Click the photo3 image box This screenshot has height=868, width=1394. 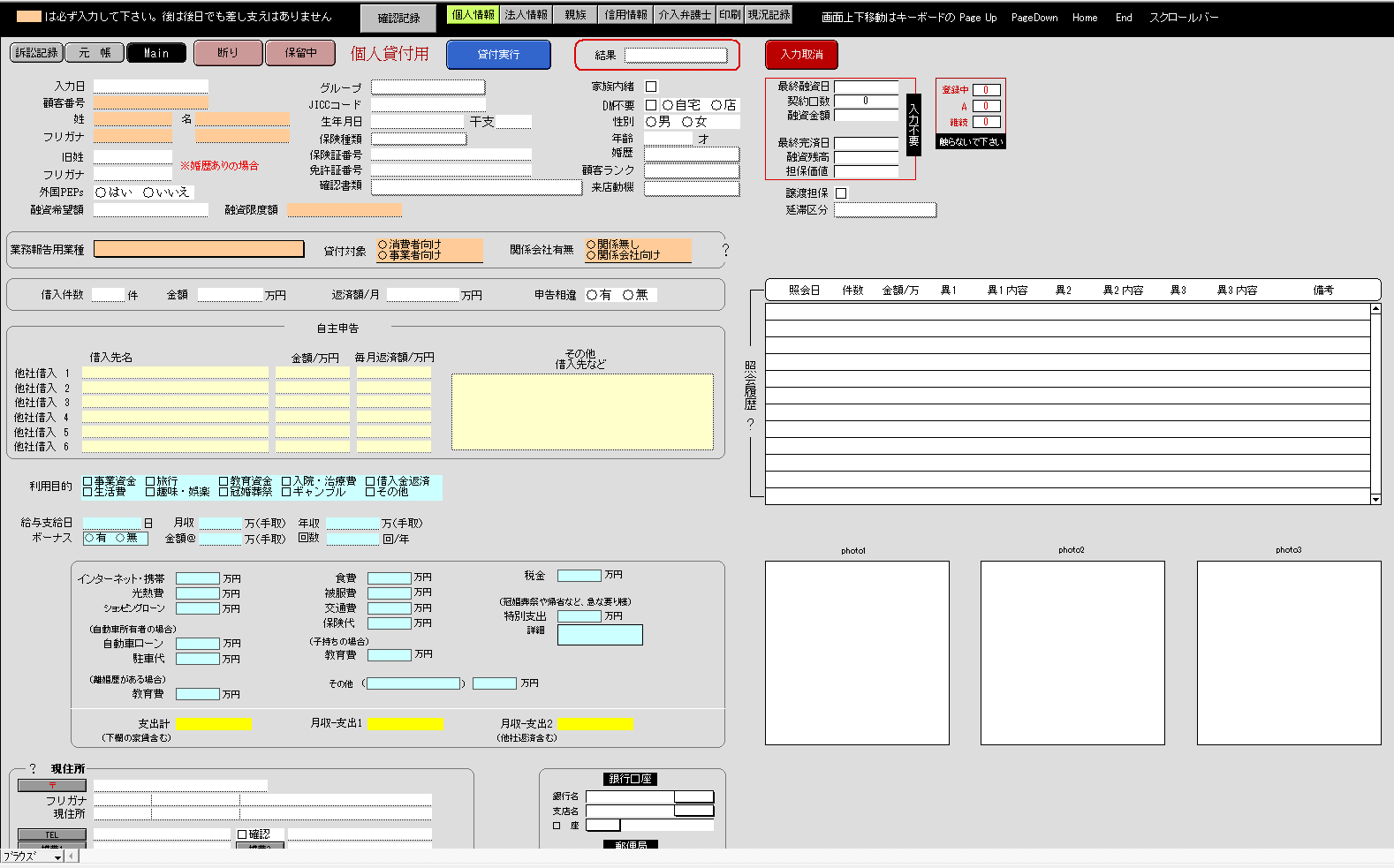coord(1289,653)
